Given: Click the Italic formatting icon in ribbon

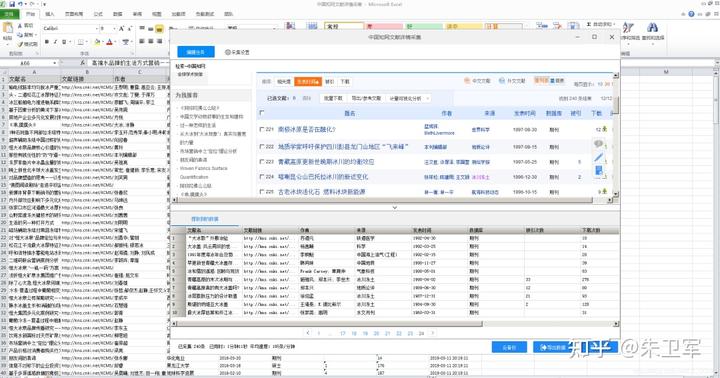Looking at the screenshot, I should click(x=55, y=42).
